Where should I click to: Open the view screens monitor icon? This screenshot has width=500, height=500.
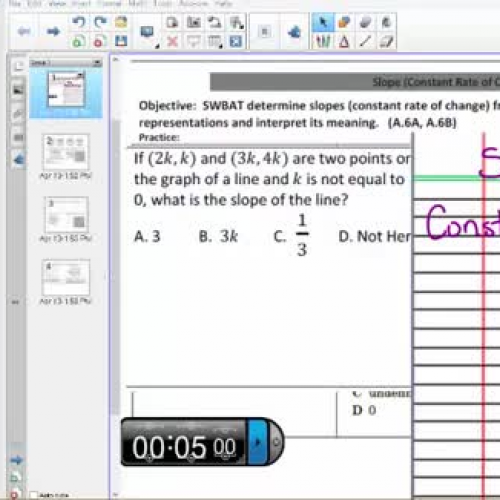tap(147, 32)
